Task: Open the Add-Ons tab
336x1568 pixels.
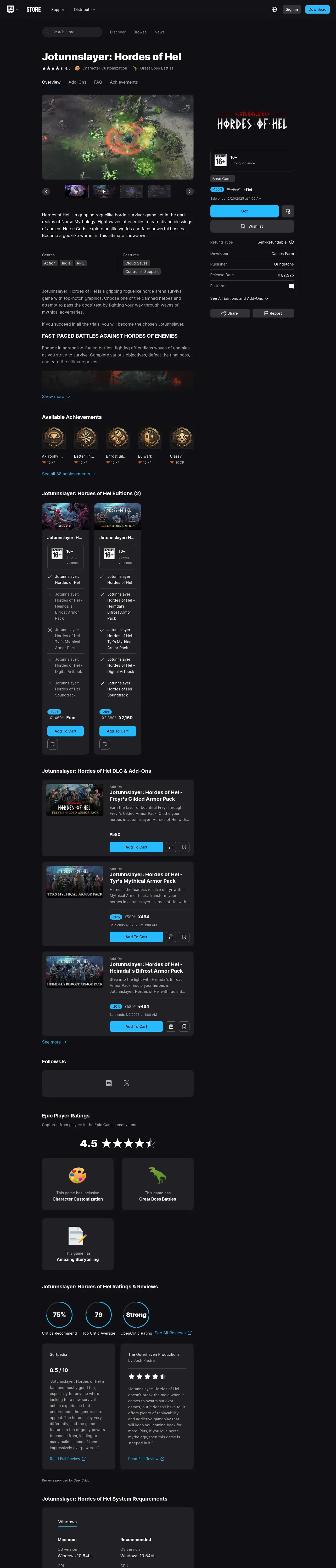Action: pyautogui.click(x=77, y=82)
